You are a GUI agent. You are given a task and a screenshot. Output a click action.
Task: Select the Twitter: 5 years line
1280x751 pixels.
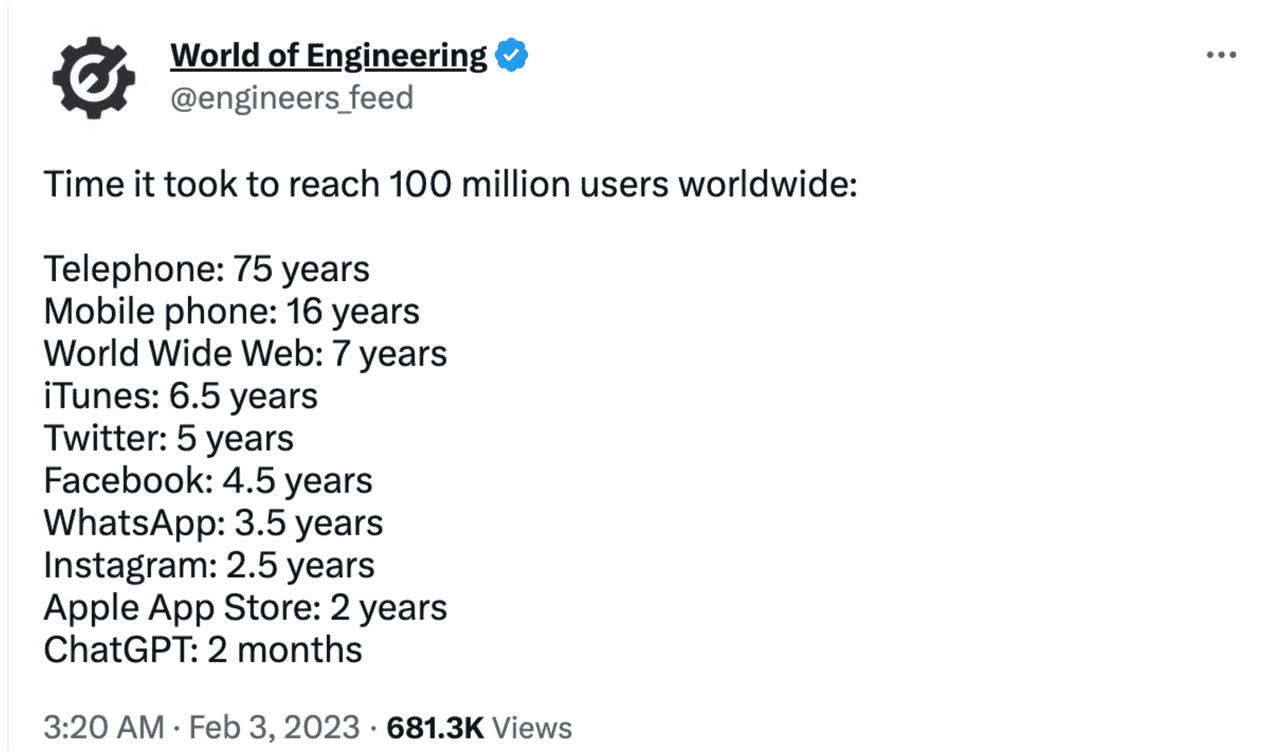pyautogui.click(x=168, y=438)
